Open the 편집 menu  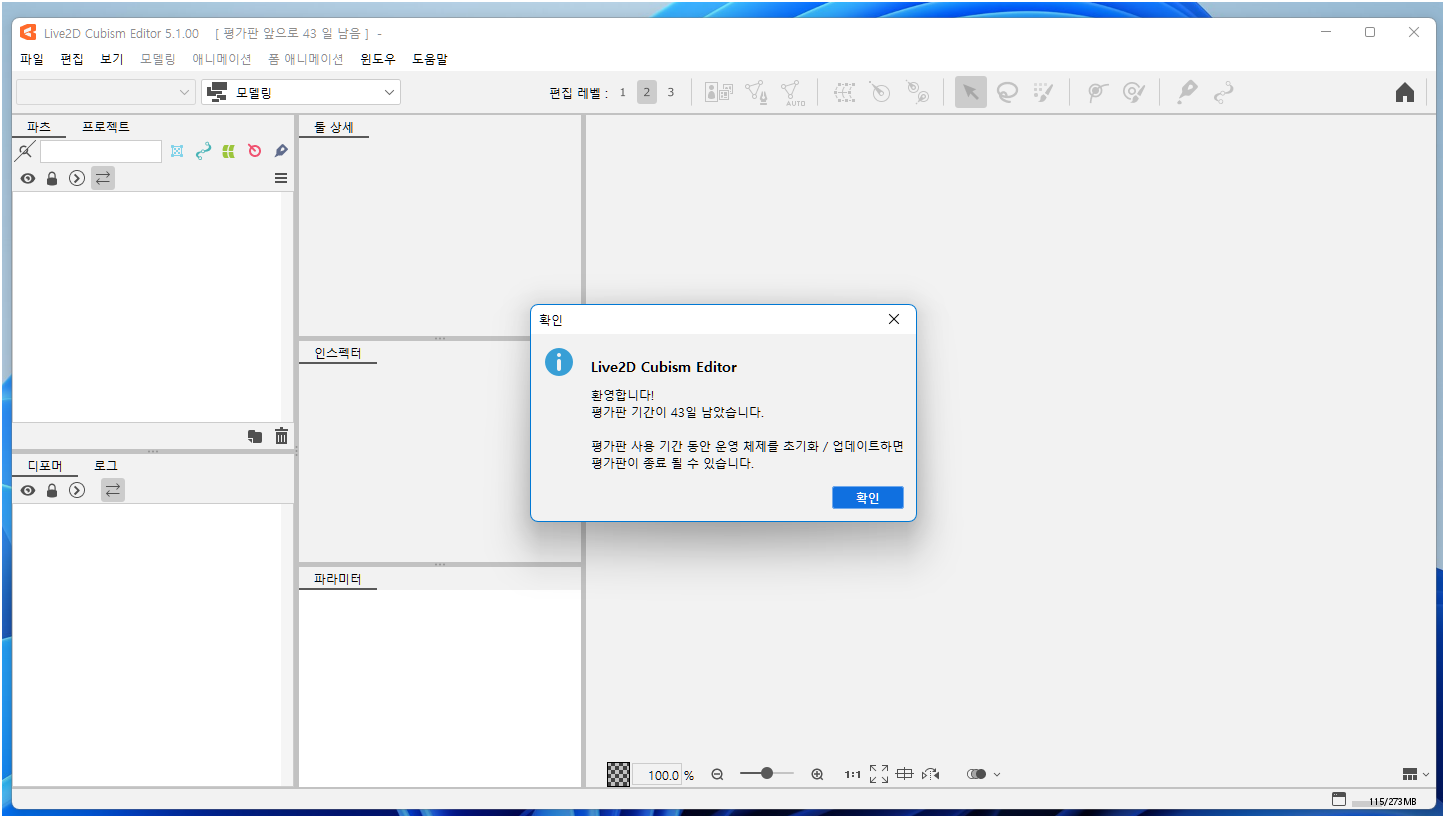[x=72, y=59]
